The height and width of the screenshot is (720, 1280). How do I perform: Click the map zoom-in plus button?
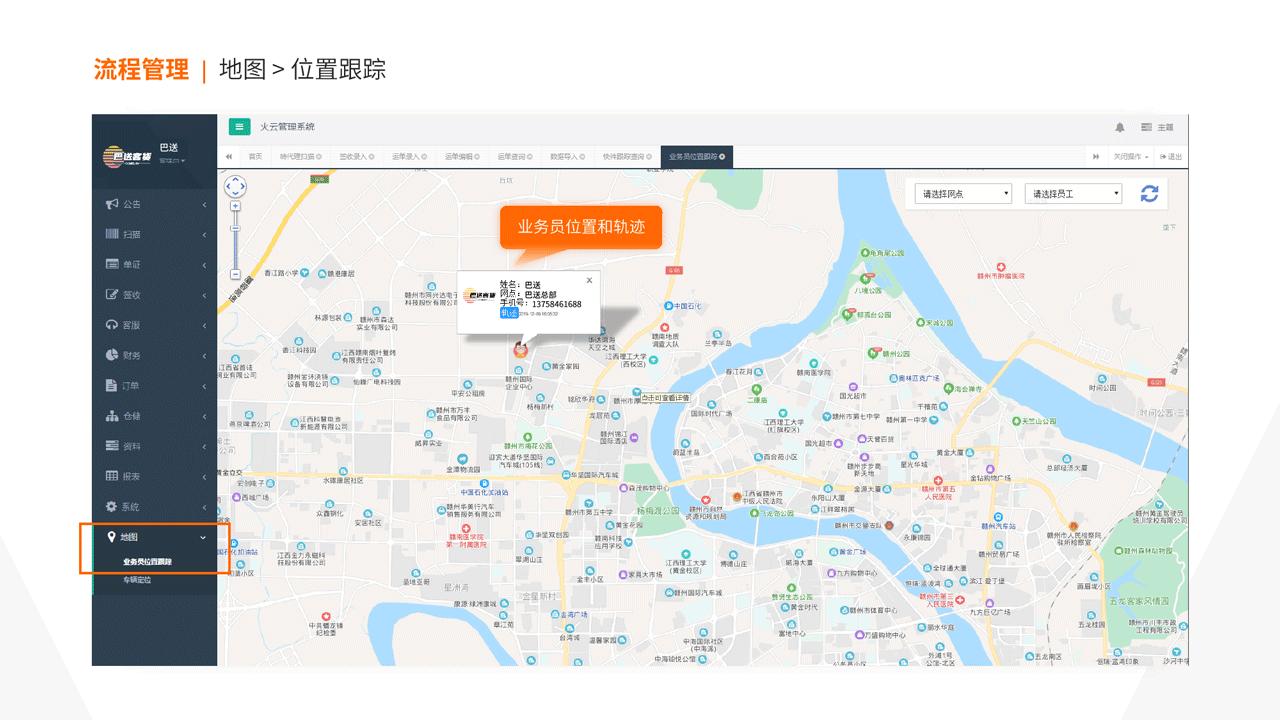point(235,206)
